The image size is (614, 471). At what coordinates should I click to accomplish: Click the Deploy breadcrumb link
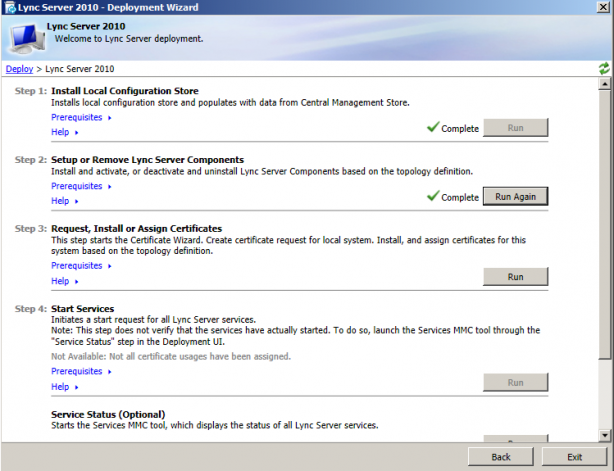pyautogui.click(x=19, y=69)
